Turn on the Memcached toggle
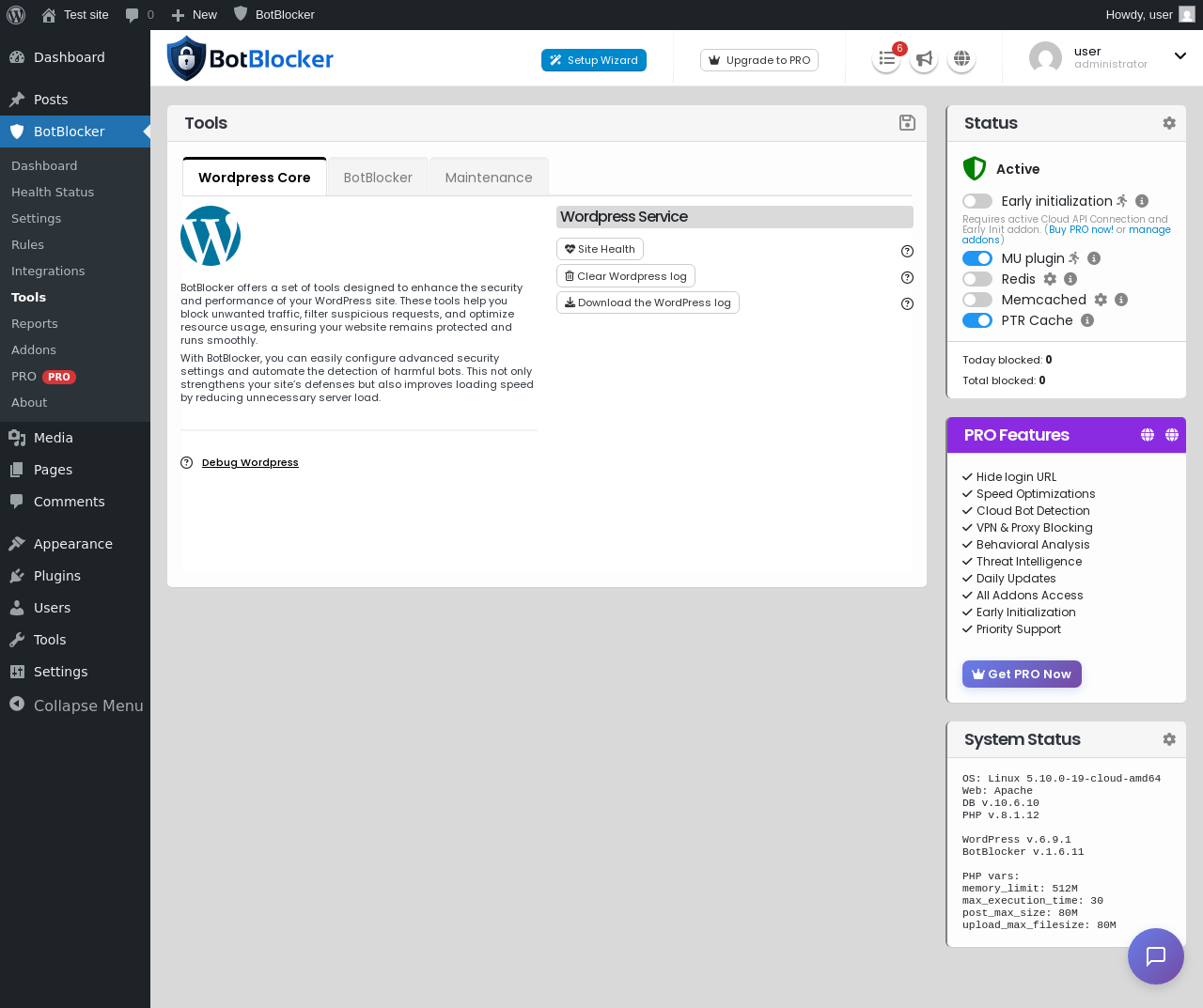 pos(977,300)
